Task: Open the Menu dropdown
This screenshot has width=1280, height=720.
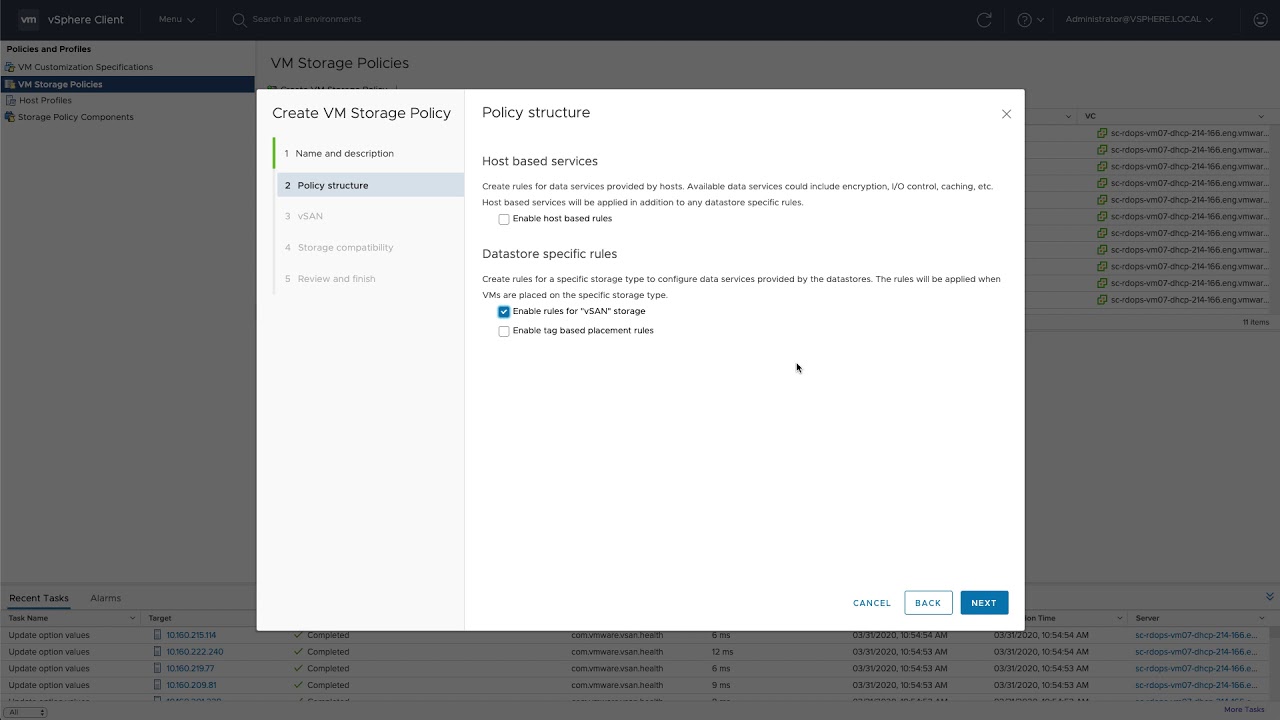Action: [176, 20]
